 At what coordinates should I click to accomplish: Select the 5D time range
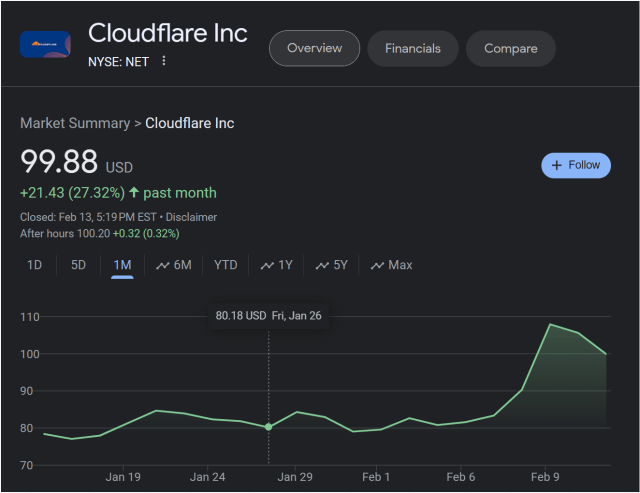78,265
